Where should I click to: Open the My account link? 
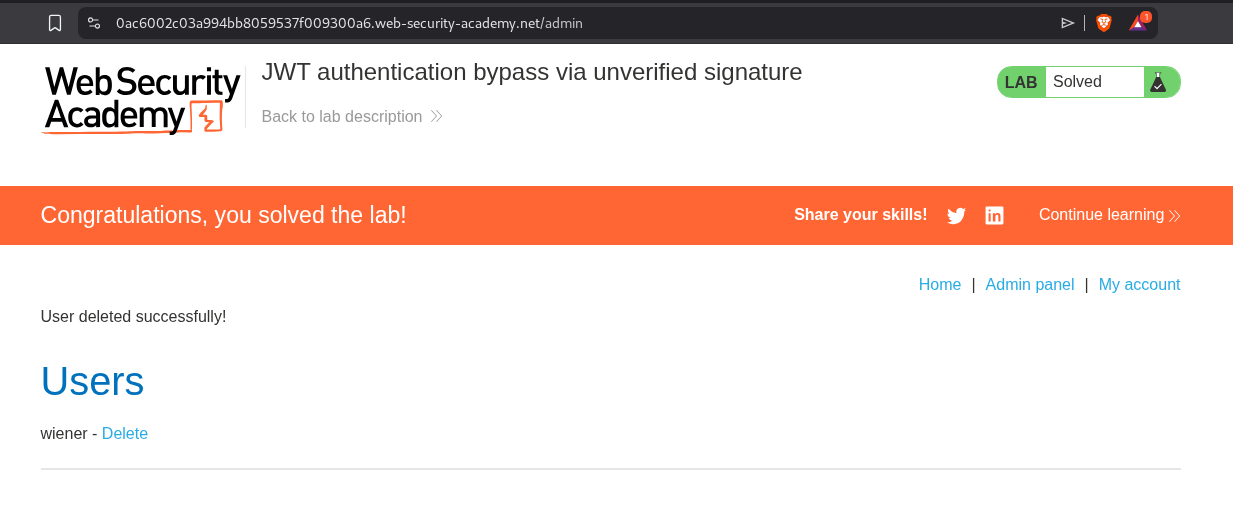pos(1139,285)
